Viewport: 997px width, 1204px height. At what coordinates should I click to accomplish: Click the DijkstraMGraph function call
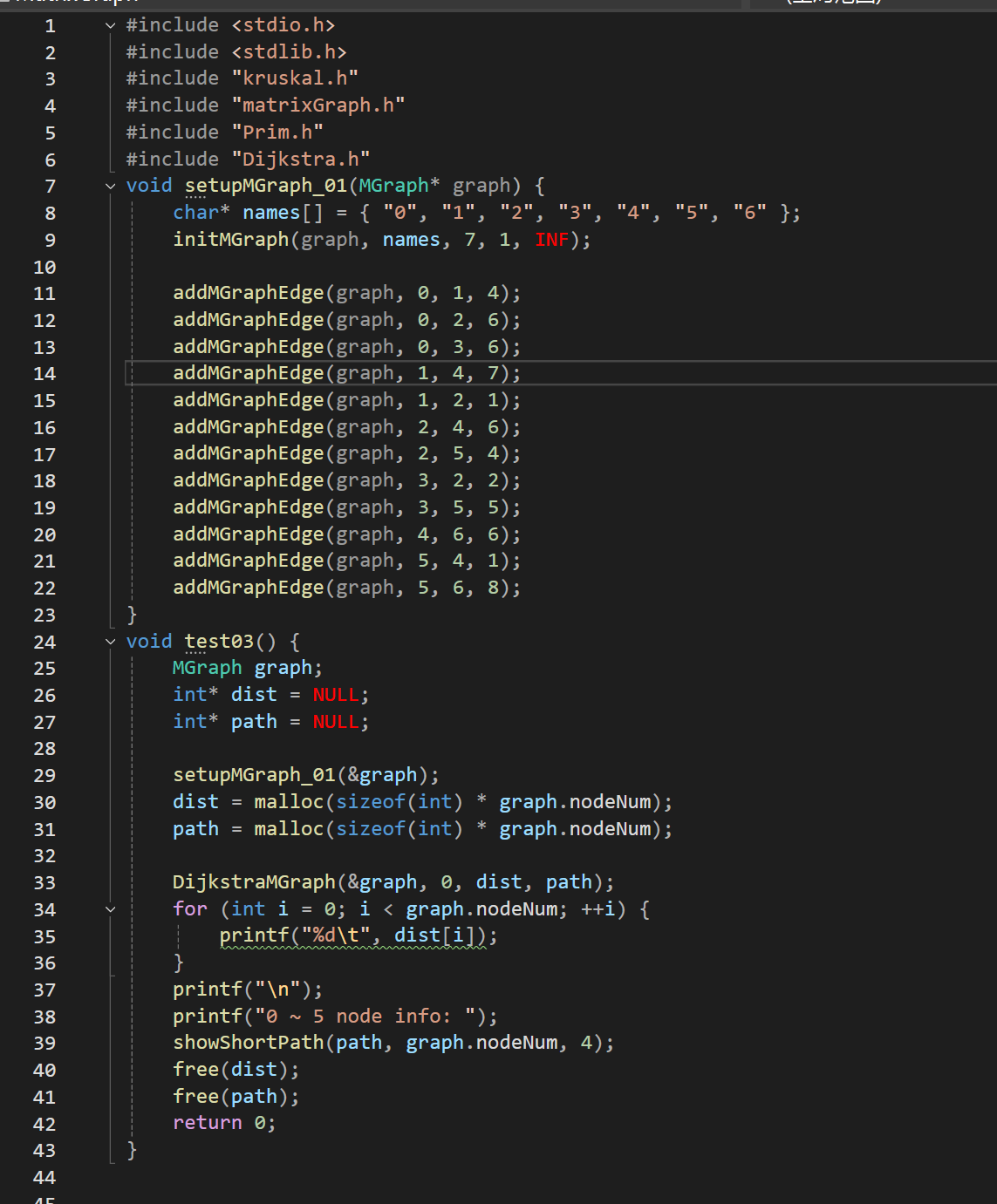[393, 882]
